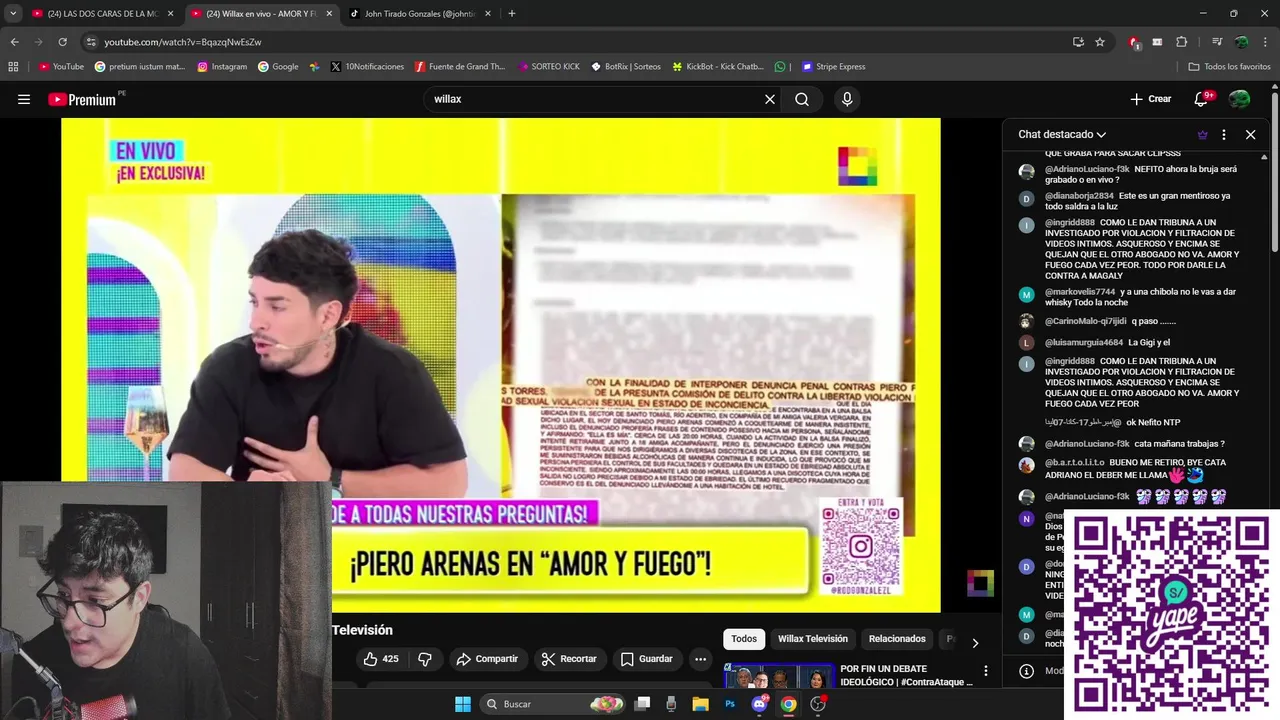This screenshot has width=1280, height=720.
Task: Switch to John Tirado Gonzales TikTok tab
Action: (420, 14)
